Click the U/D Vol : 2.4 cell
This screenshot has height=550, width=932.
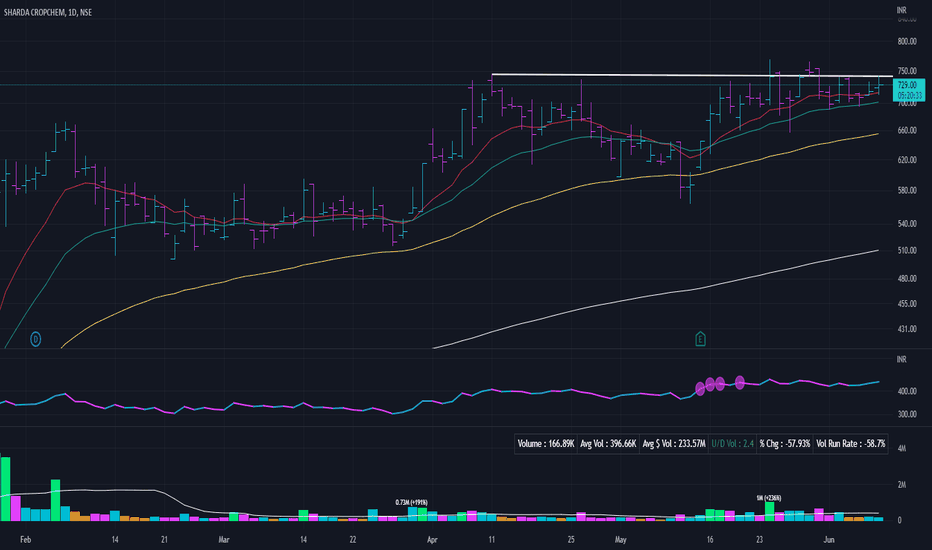pyautogui.click(x=732, y=444)
